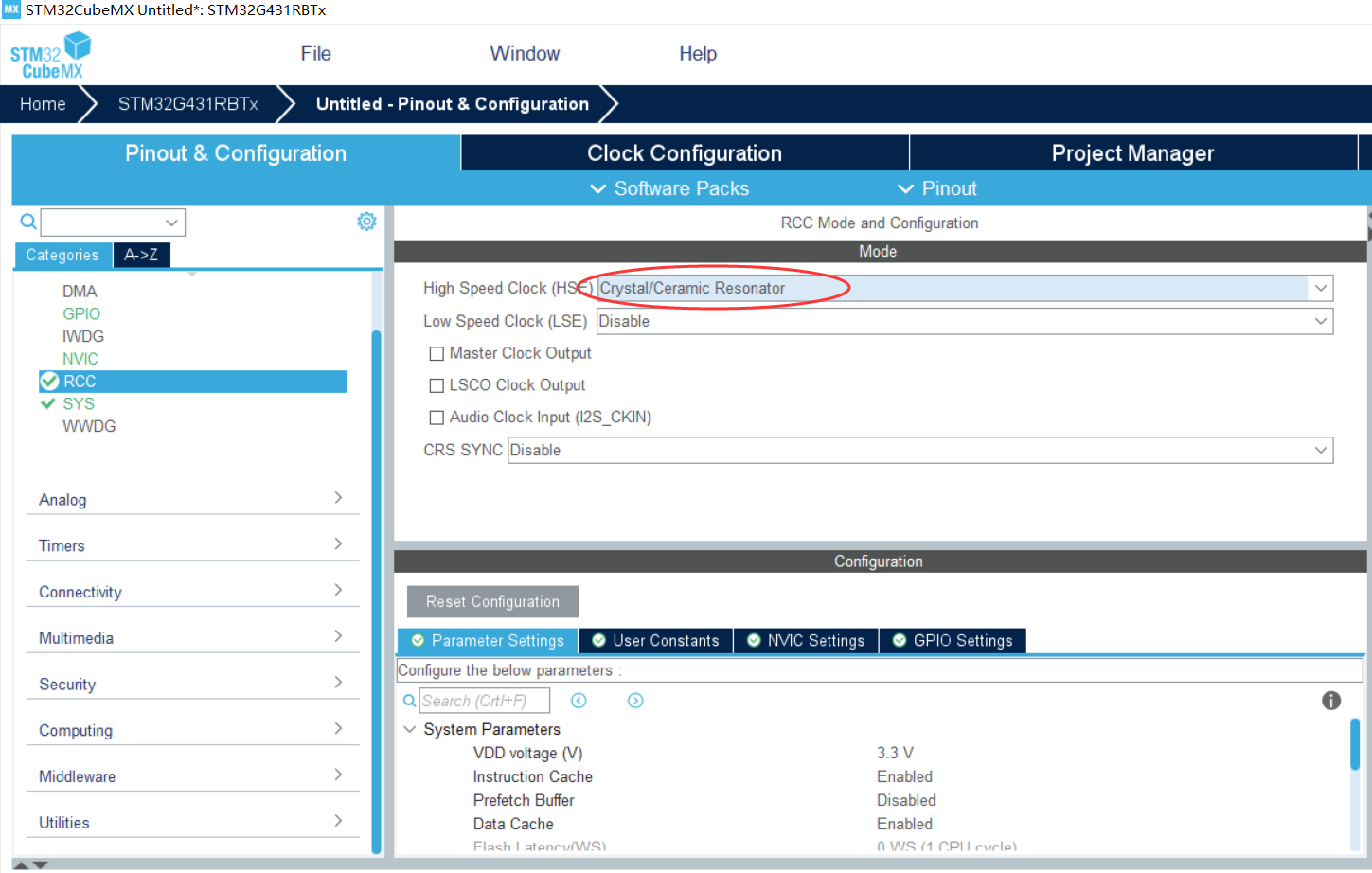1372x873 pixels.
Task: Open the NVIC Settings tab
Action: (x=806, y=641)
